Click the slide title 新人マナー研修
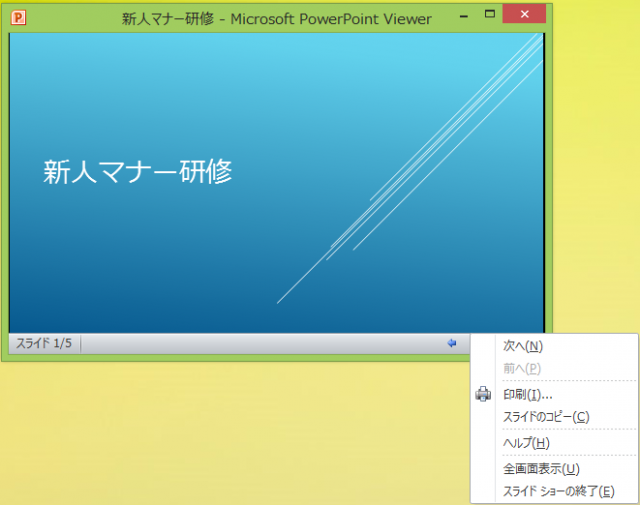The height and width of the screenshot is (505, 640). coord(138,172)
